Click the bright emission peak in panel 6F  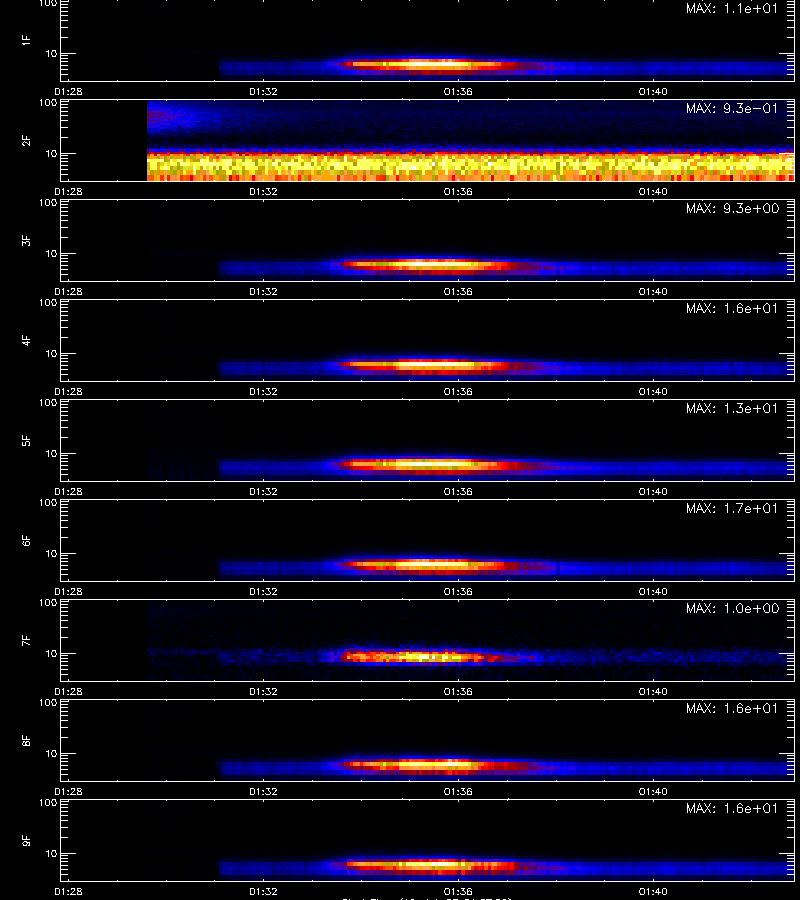(x=428, y=564)
